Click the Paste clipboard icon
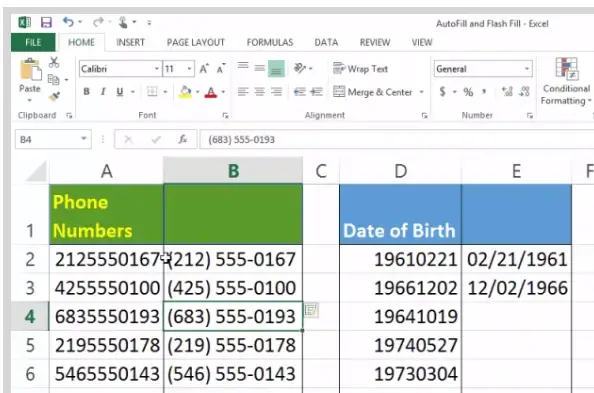 pyautogui.click(x=30, y=69)
